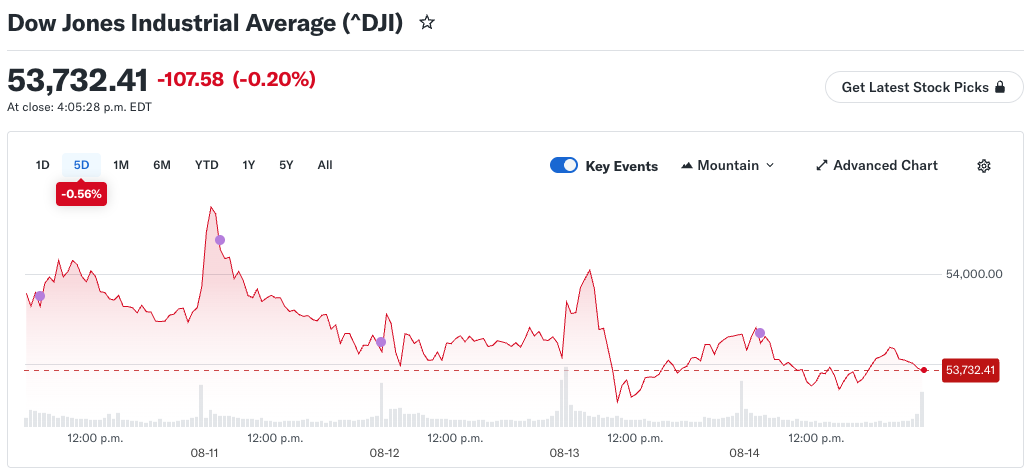Switch chart to 6M range
1034x476 pixels.
[162, 165]
